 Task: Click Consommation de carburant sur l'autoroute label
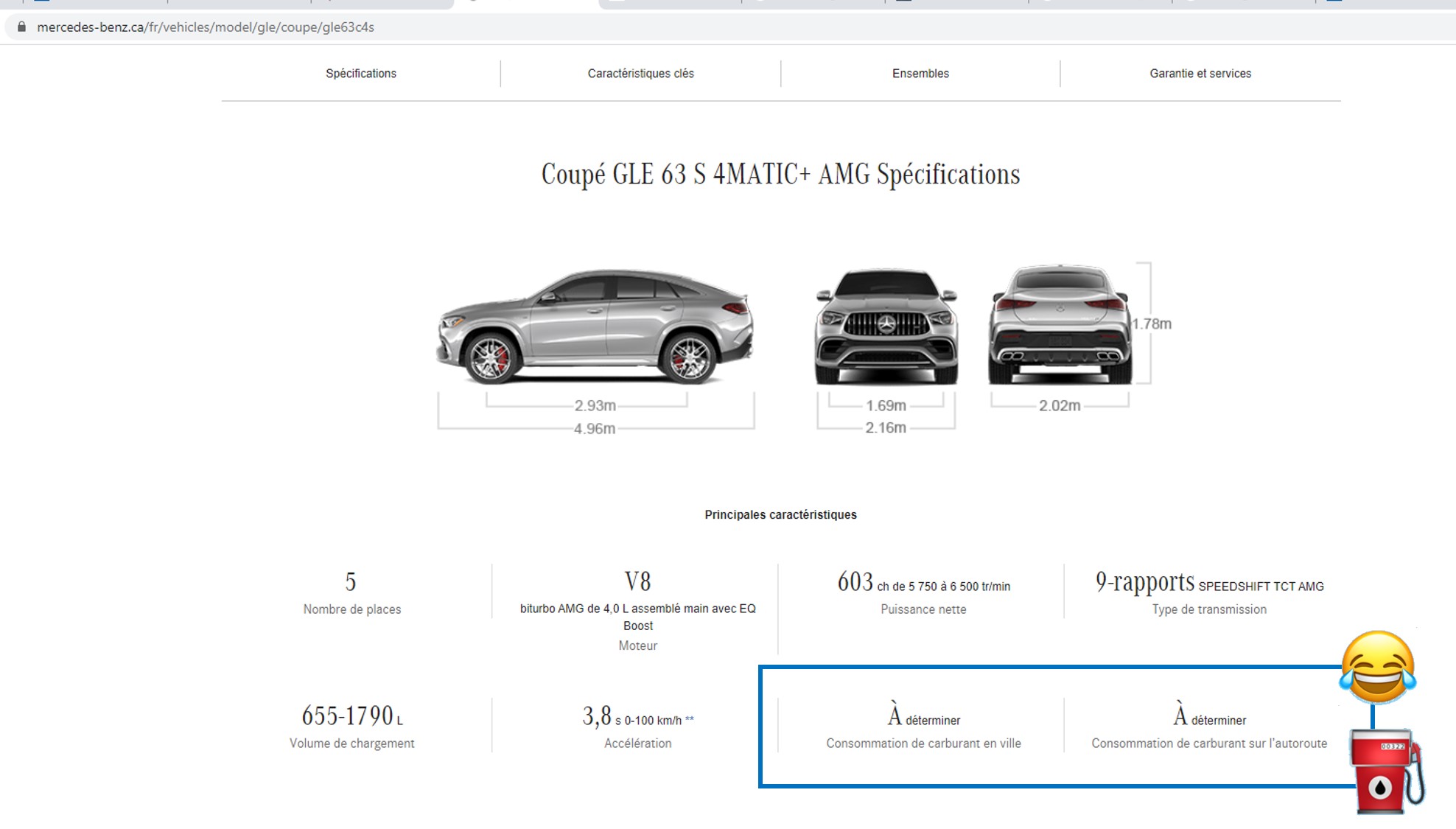1209,744
